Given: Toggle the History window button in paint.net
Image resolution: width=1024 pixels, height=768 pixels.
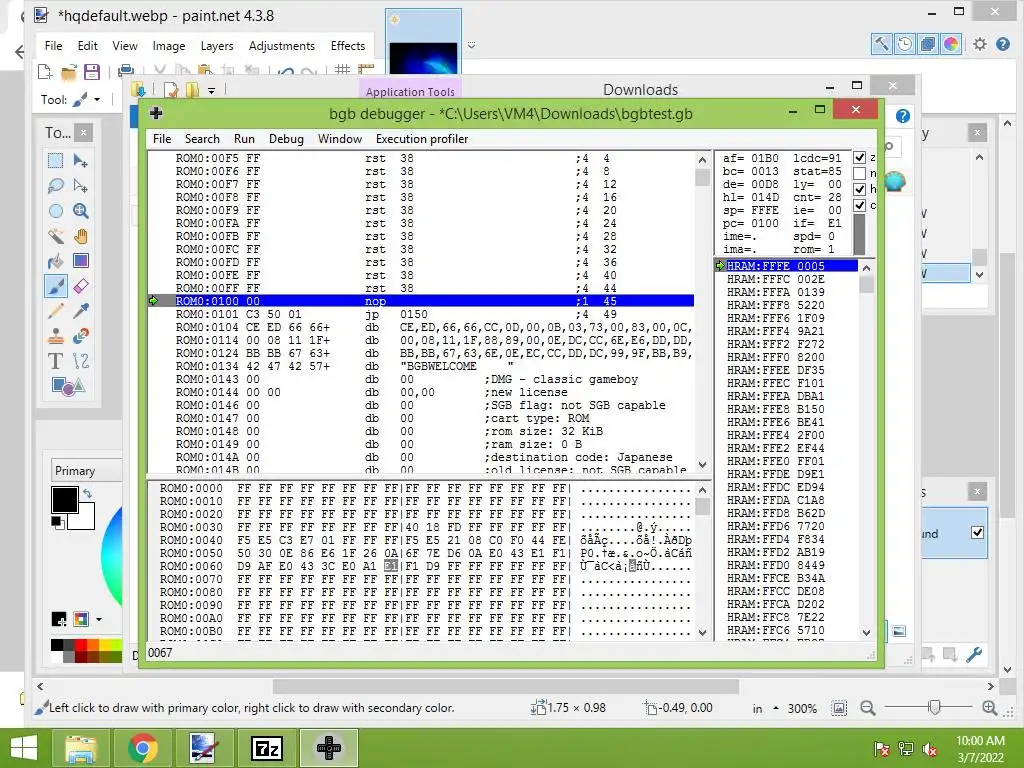Looking at the screenshot, I should tap(904, 44).
